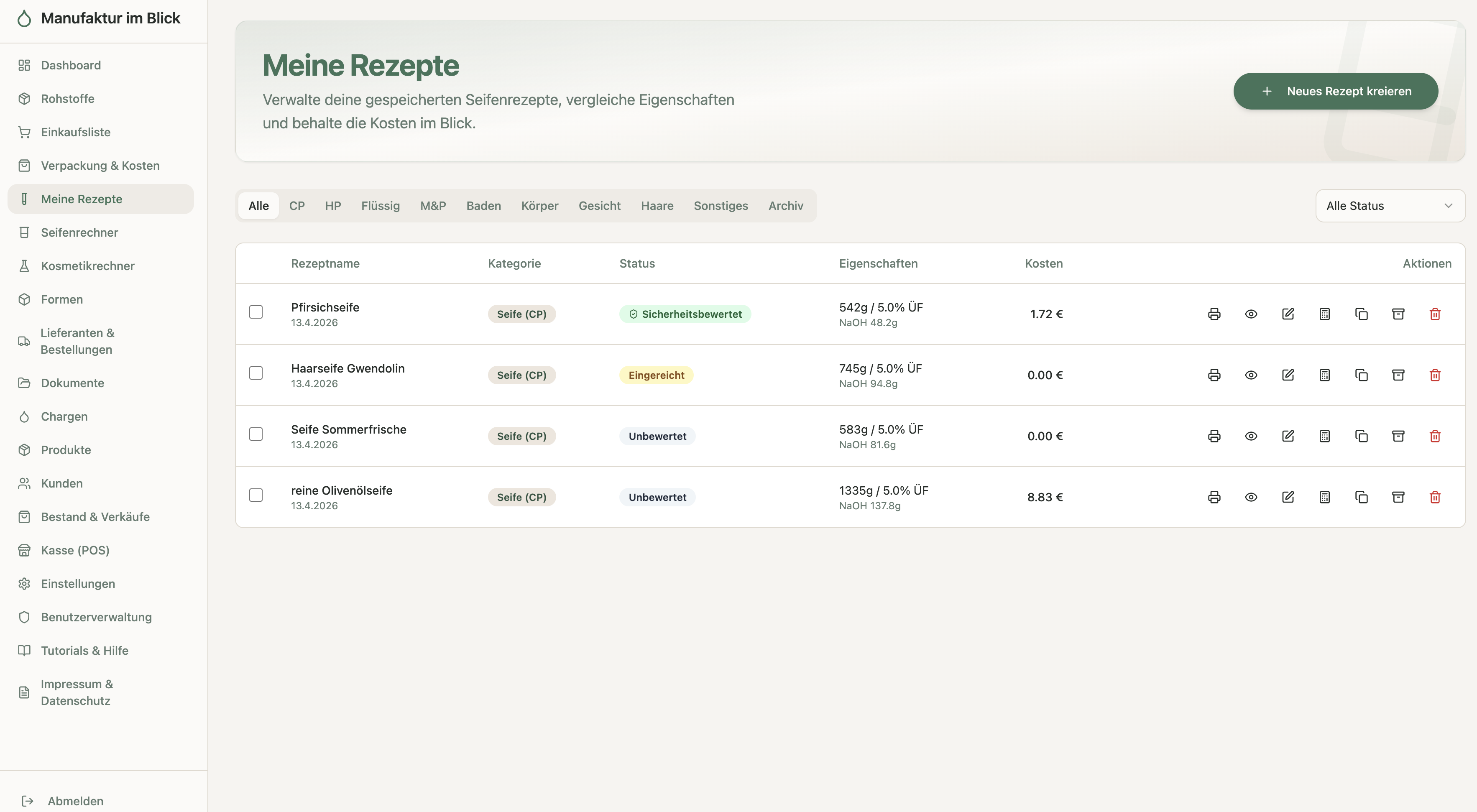
Task: Delete the Pfirsichseife recipe
Action: pos(1435,314)
